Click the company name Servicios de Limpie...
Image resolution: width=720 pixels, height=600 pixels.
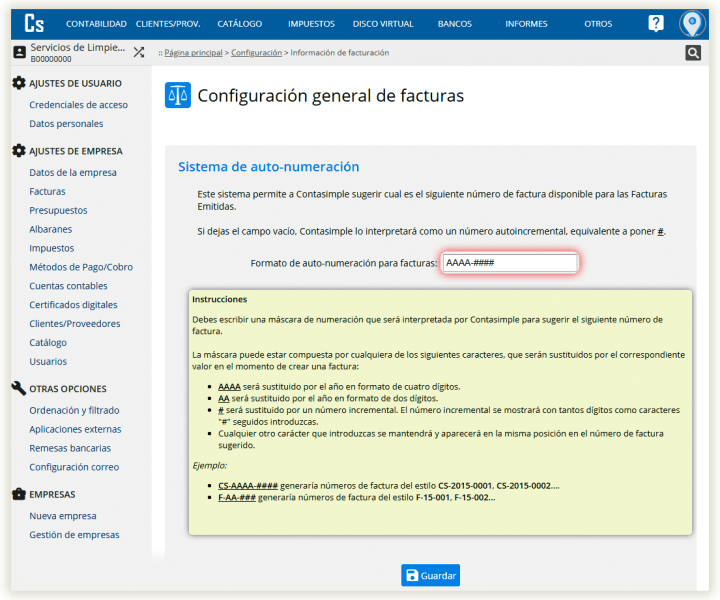coord(78,47)
